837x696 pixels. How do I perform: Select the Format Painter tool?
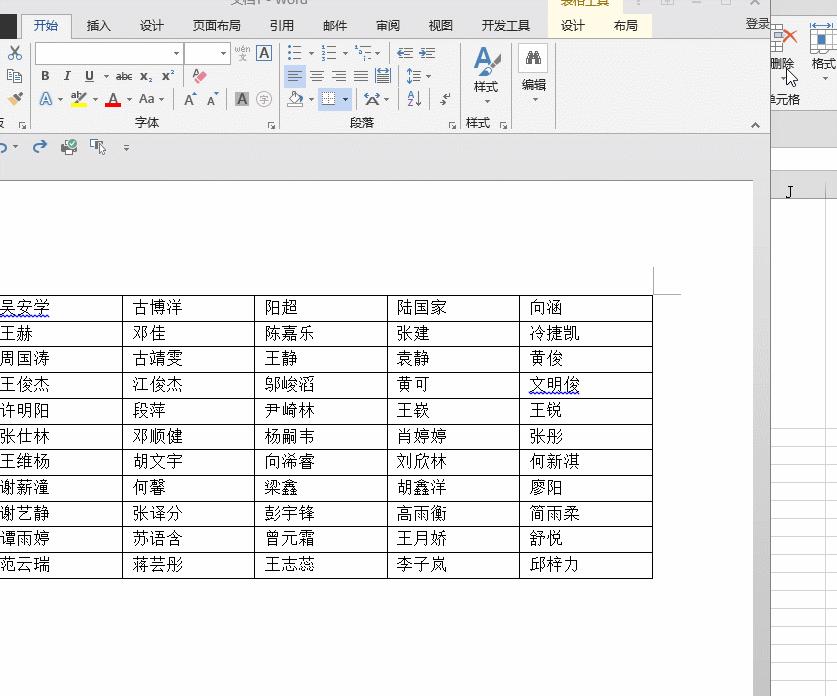coord(14,99)
